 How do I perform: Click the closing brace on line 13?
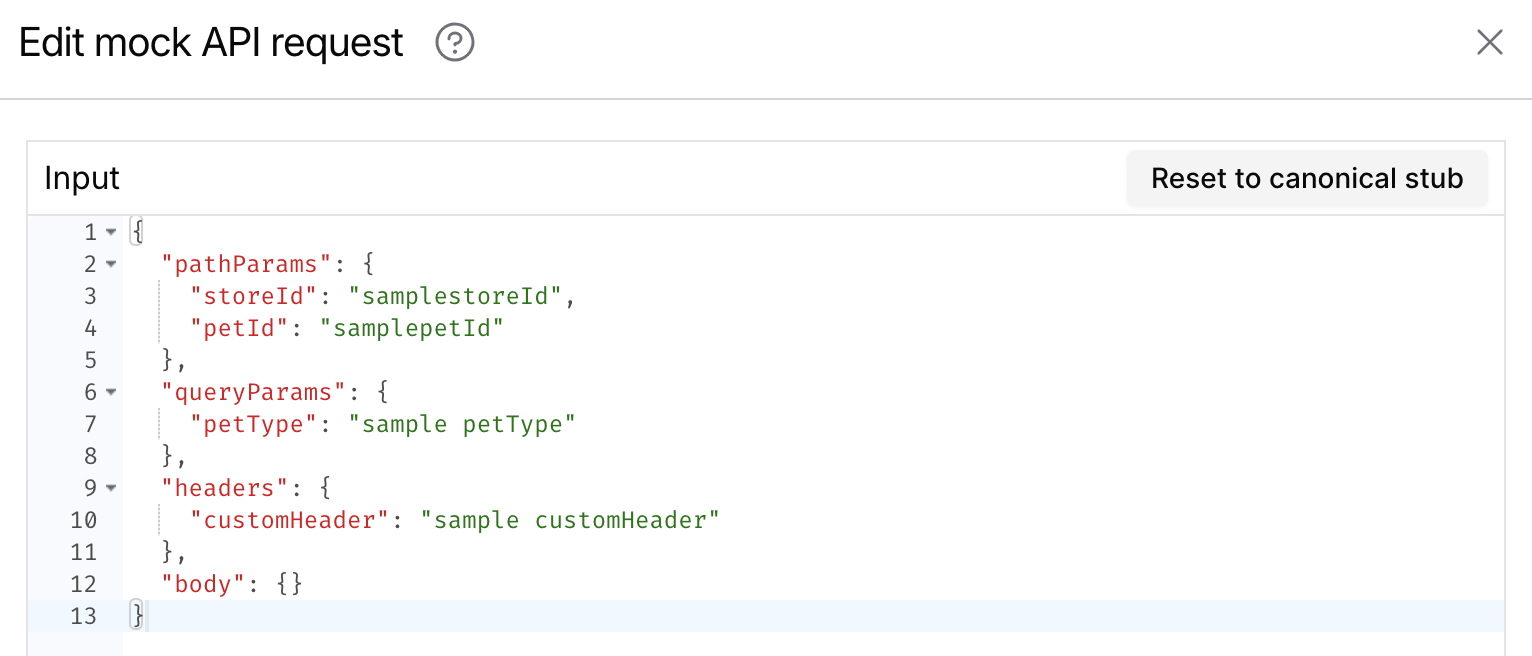(x=138, y=616)
